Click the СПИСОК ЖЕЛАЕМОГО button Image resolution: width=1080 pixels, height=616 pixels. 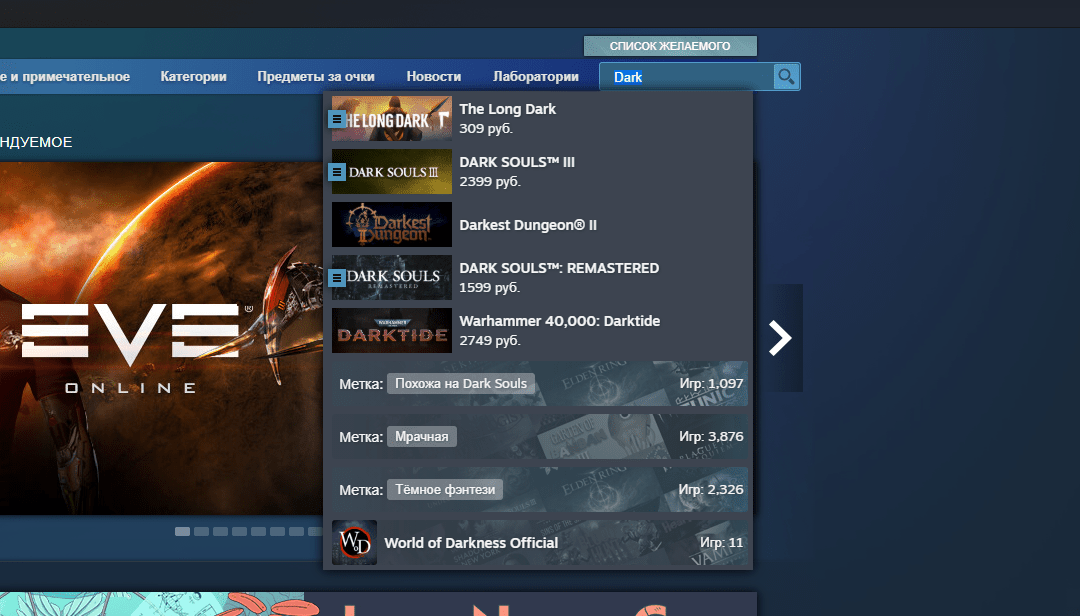click(x=670, y=46)
